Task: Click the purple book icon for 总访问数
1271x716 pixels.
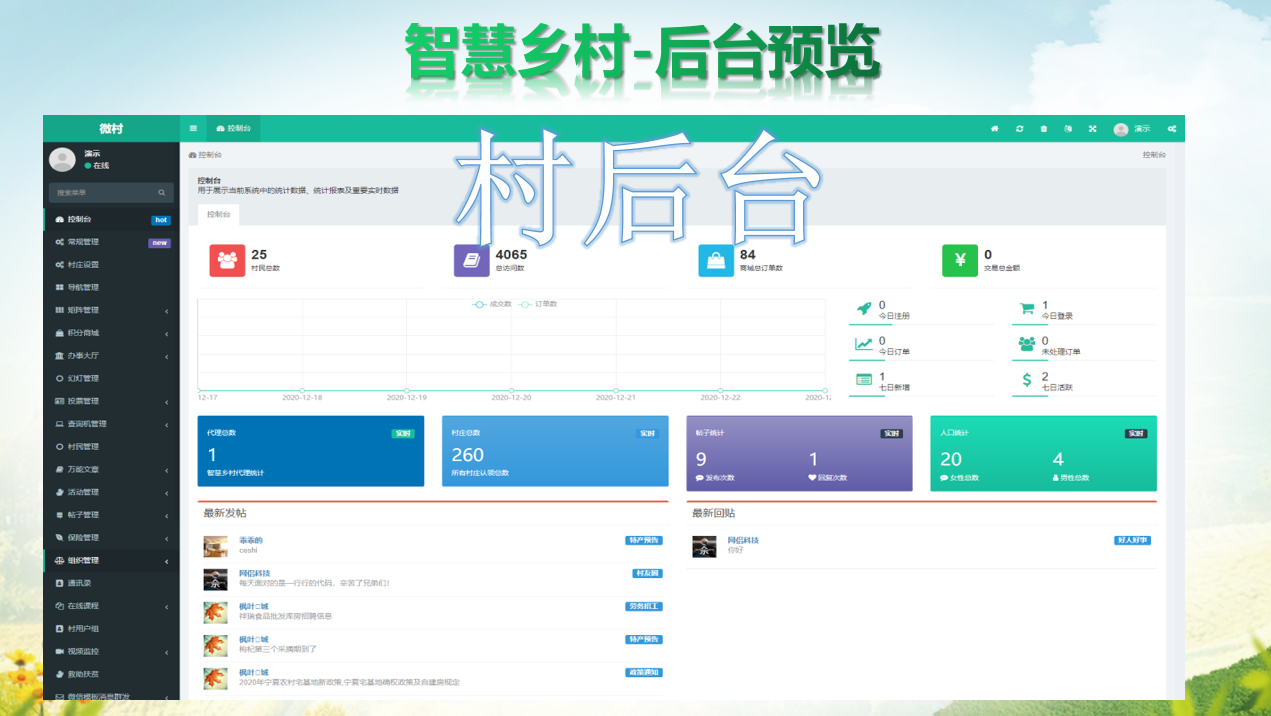Action: click(x=471, y=260)
